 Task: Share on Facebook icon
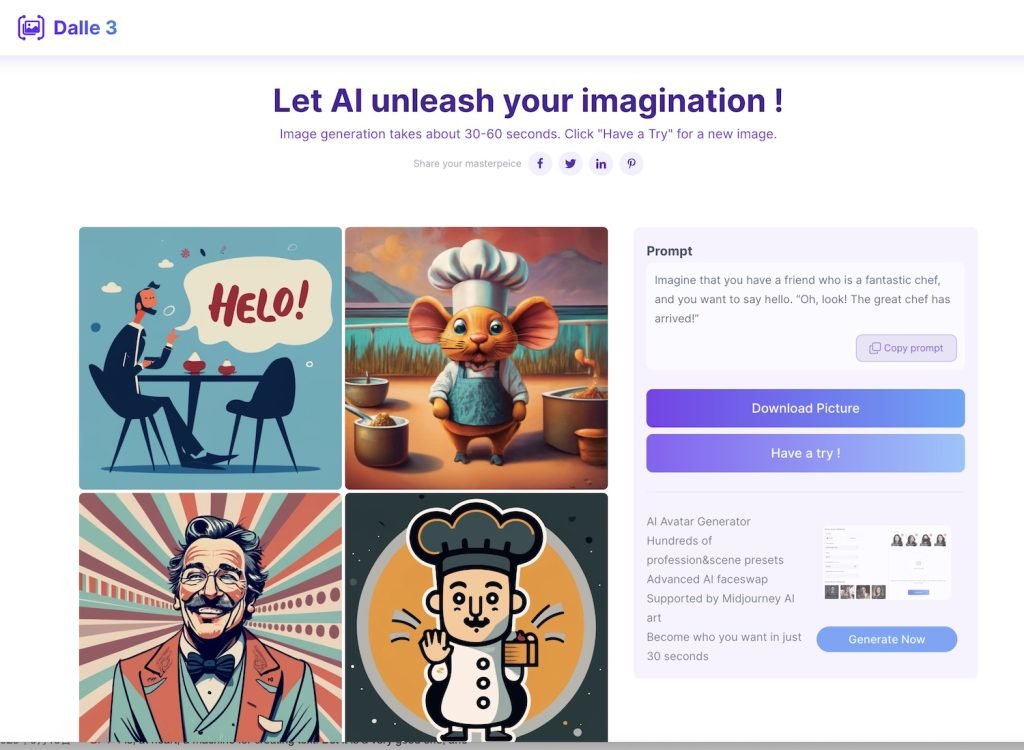coord(540,163)
